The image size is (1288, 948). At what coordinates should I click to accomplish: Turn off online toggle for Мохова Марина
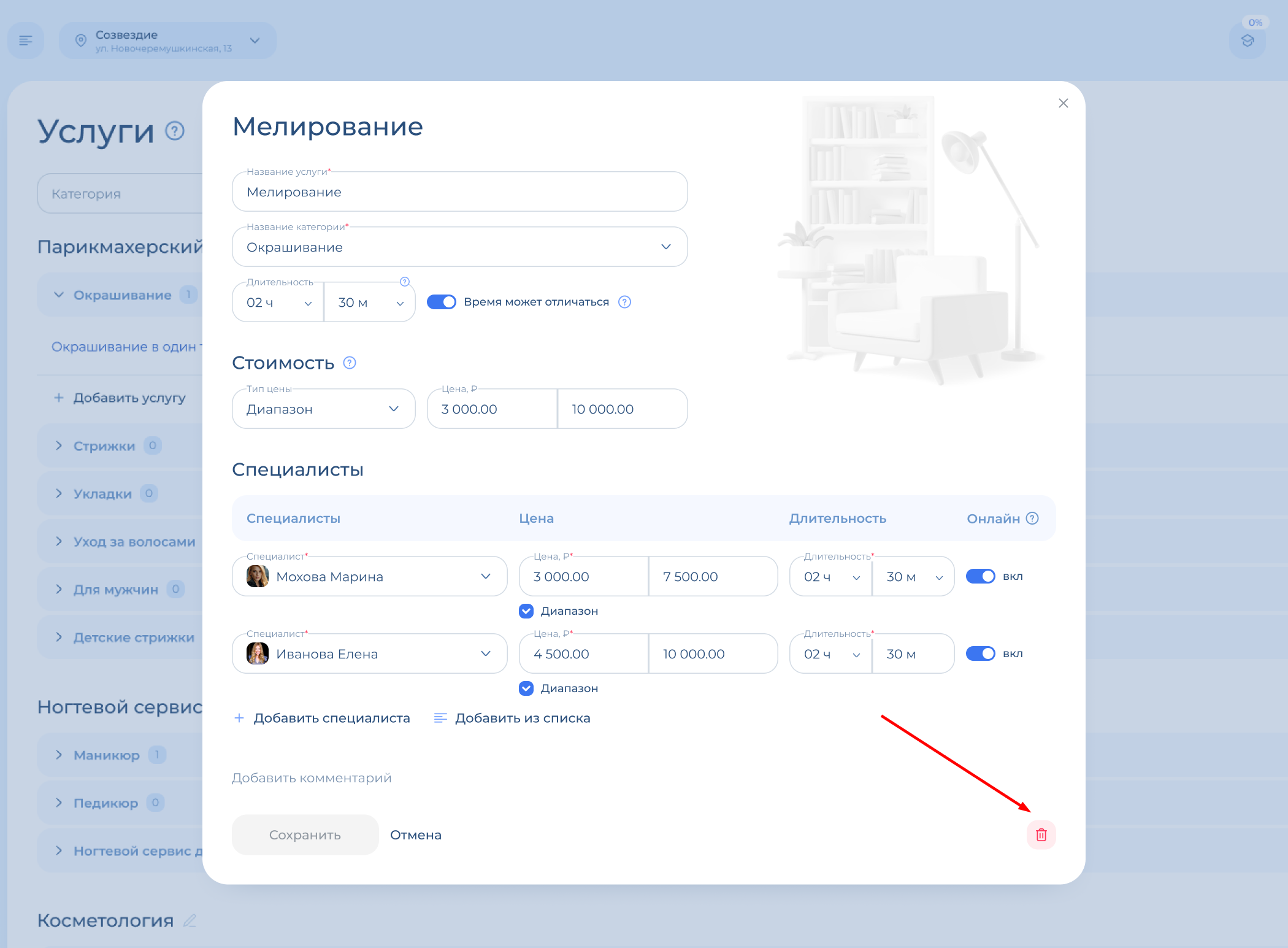980,576
